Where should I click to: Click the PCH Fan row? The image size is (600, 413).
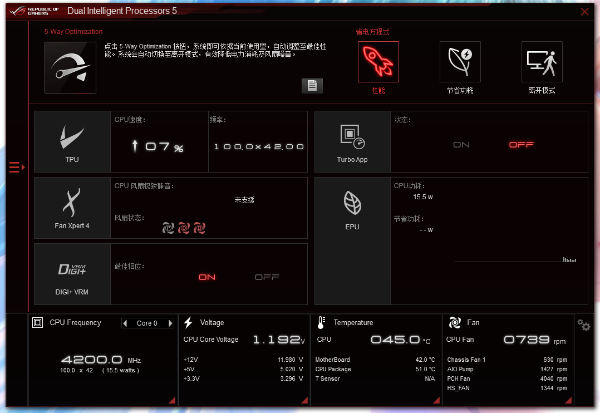pyautogui.click(x=507, y=379)
